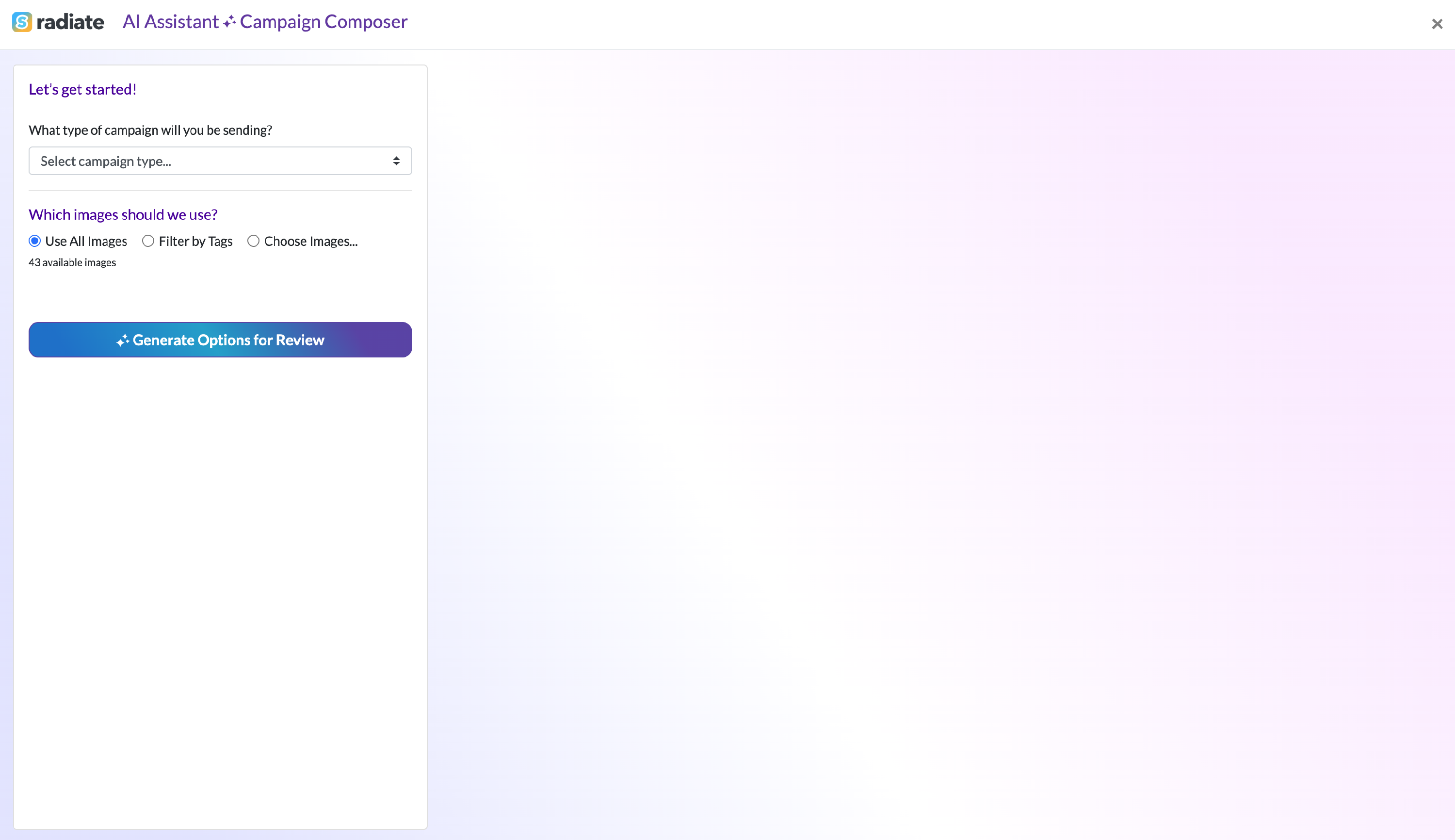This screenshot has width=1455, height=840.
Task: Click the Let's get started! heading
Action: pyautogui.click(x=82, y=89)
